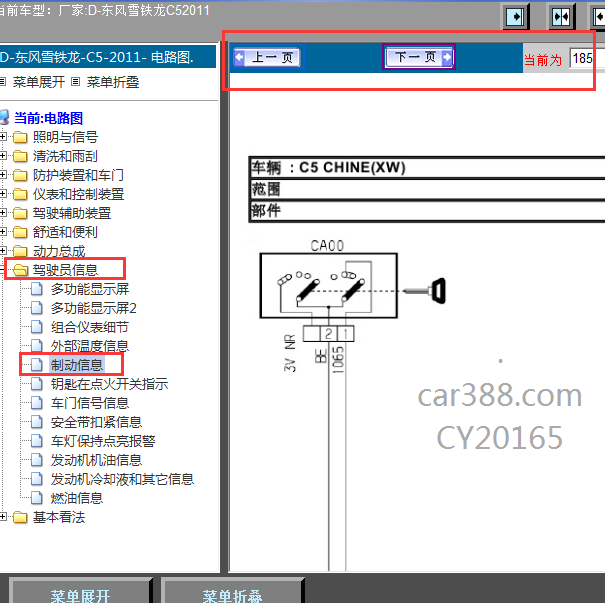Image resolution: width=605 pixels, height=603 pixels.
Task: Click the page icon beside 制动信息
Action: coord(37,365)
